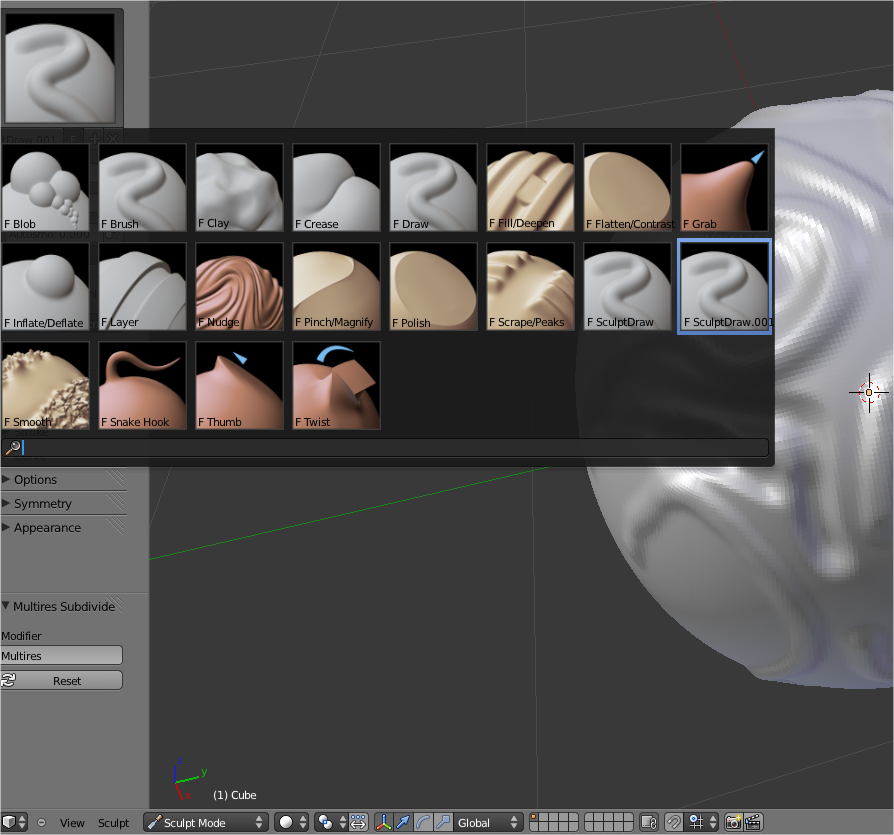Pick the Crease brush
The image size is (894, 835).
336,188
